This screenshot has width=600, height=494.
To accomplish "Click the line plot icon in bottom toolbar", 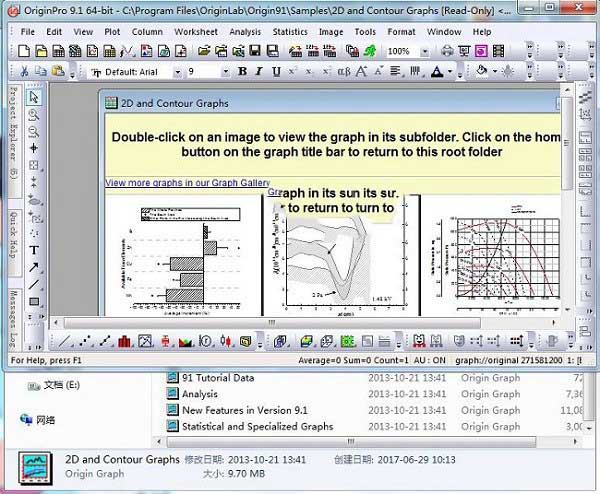I will [x=68, y=341].
